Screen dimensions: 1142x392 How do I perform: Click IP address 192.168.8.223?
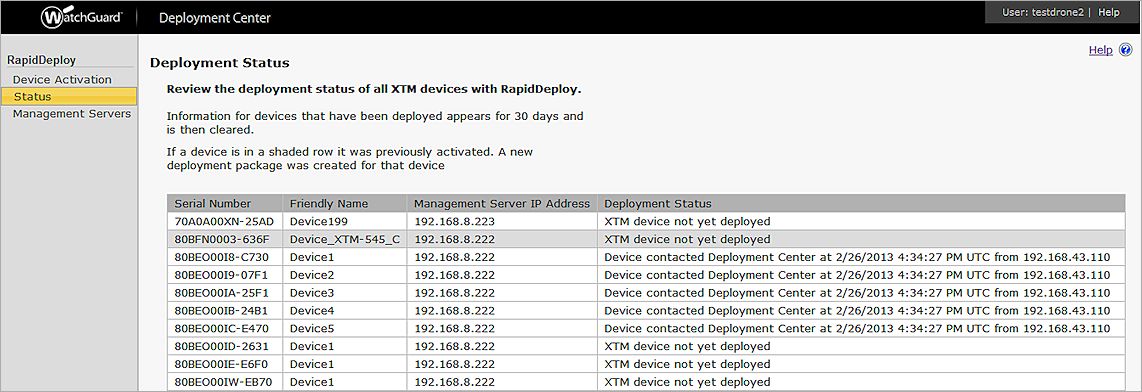pos(454,222)
